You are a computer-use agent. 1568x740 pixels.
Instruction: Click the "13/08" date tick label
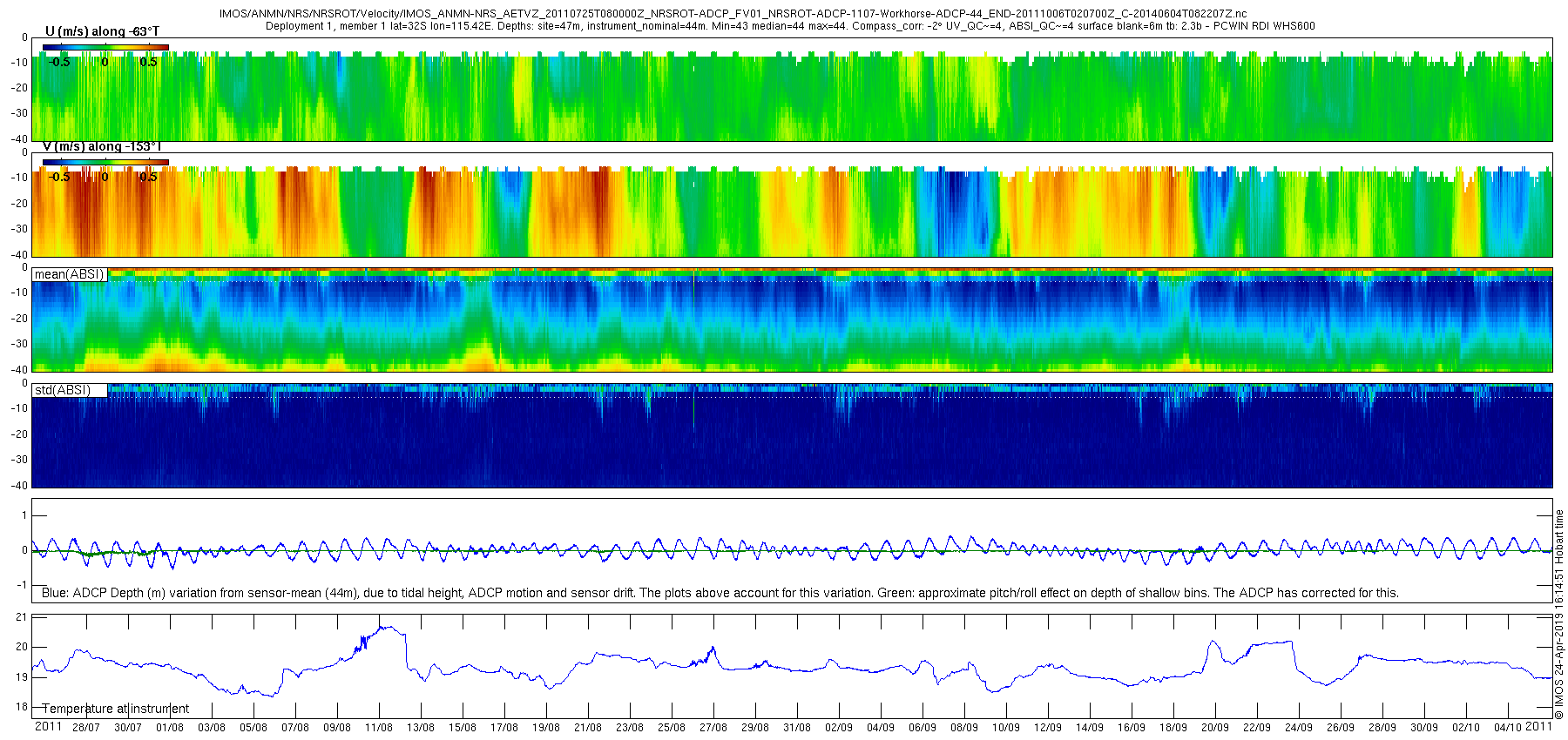(x=420, y=728)
